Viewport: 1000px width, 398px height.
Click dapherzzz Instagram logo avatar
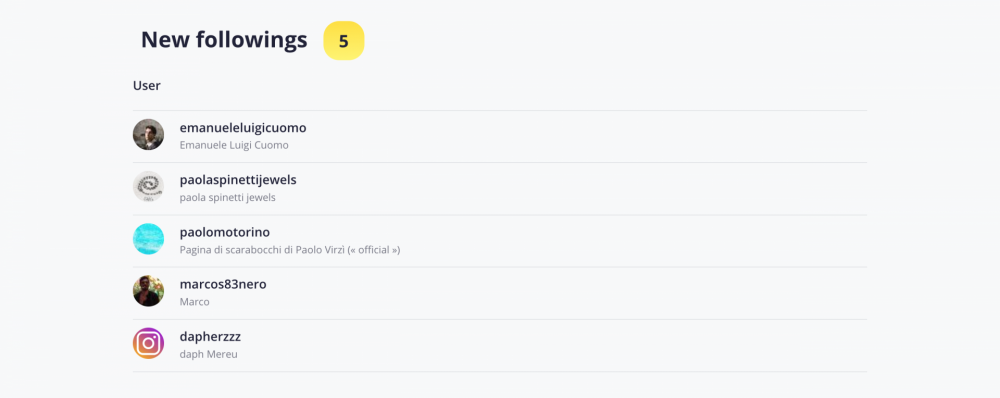pyautogui.click(x=148, y=344)
